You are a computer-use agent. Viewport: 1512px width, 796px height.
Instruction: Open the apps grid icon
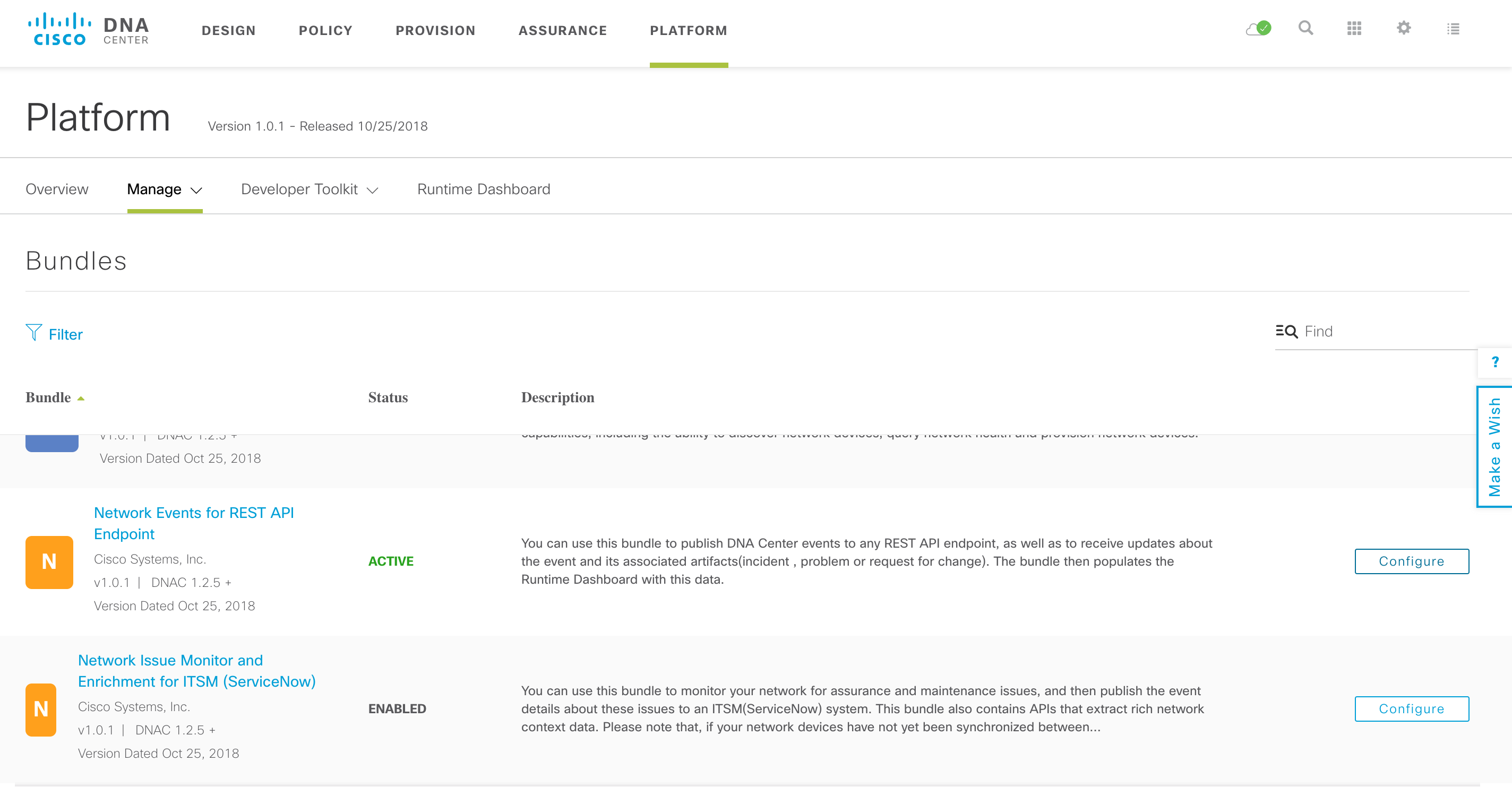(1354, 28)
